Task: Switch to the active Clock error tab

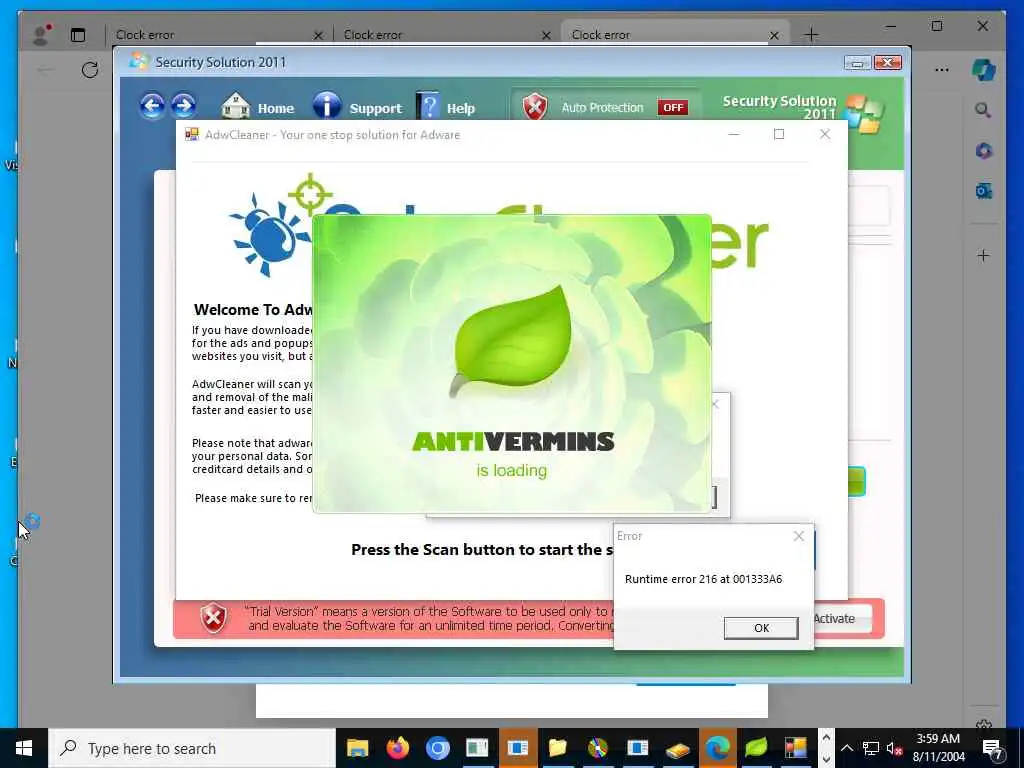Action: pyautogui.click(x=675, y=35)
